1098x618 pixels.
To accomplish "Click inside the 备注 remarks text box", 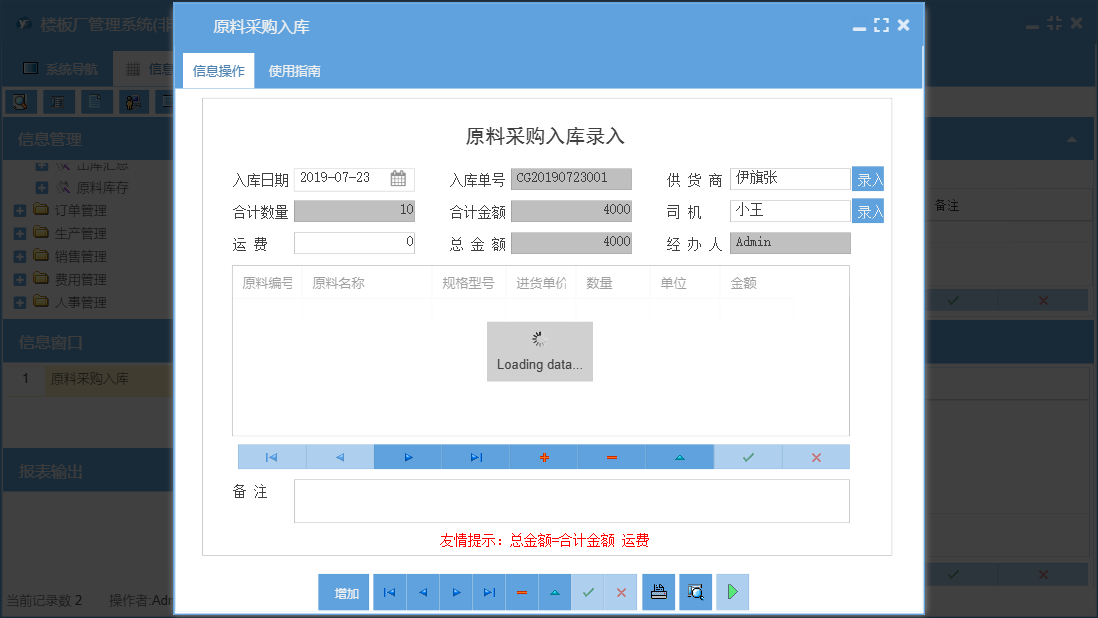I will (x=570, y=500).
